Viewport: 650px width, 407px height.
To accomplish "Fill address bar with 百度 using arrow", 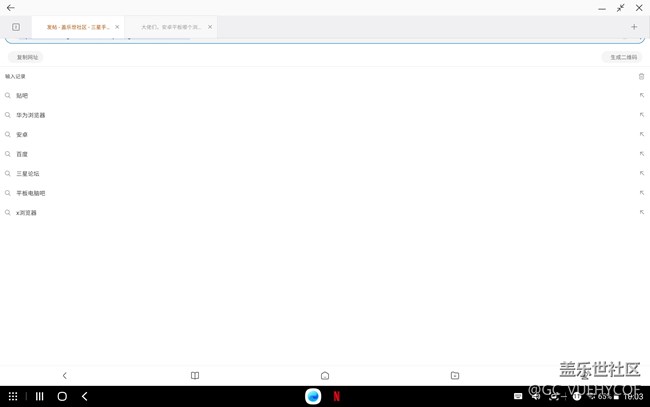I will [x=641, y=154].
